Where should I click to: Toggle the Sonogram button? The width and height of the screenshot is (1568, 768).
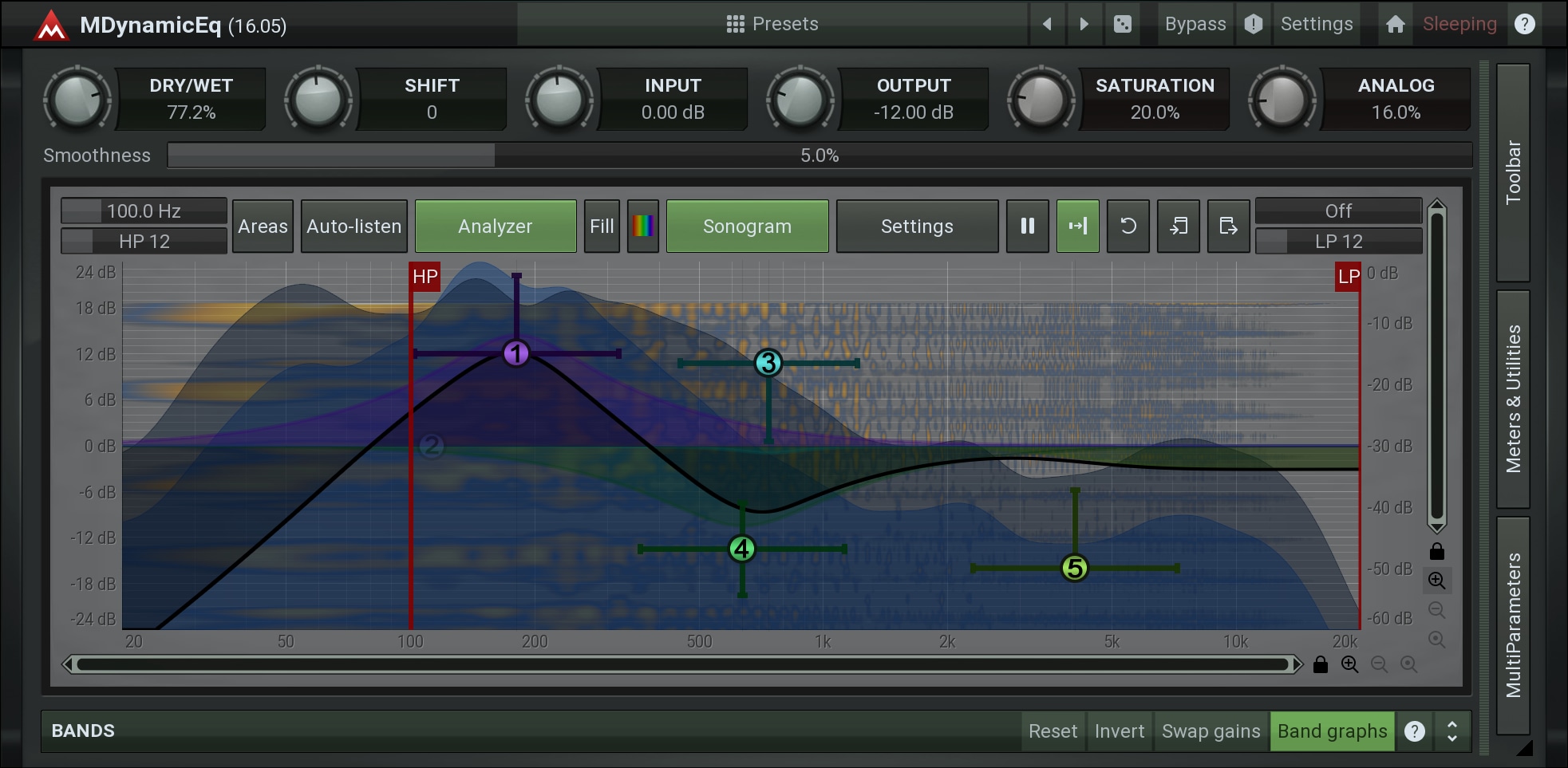coord(748,226)
